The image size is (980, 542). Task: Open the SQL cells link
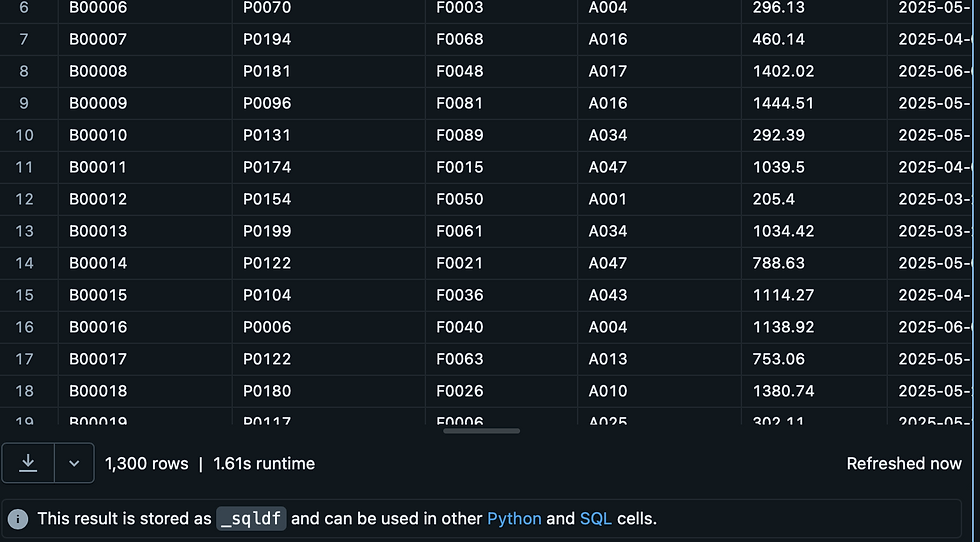click(x=596, y=519)
